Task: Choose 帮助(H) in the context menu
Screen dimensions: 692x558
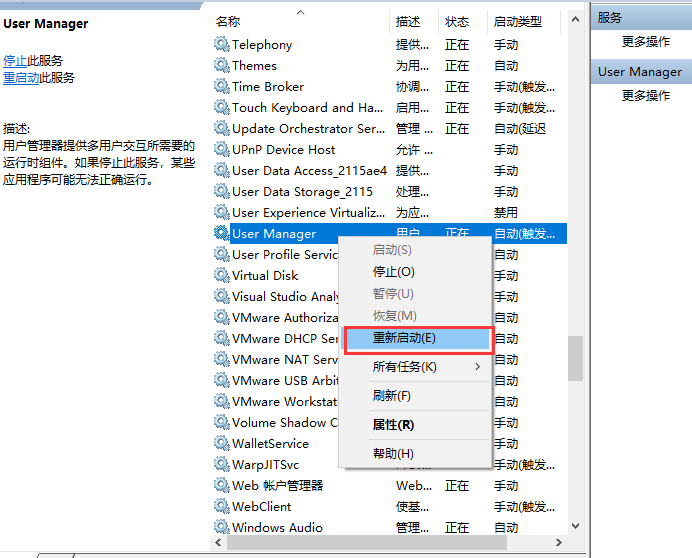Action: point(415,453)
